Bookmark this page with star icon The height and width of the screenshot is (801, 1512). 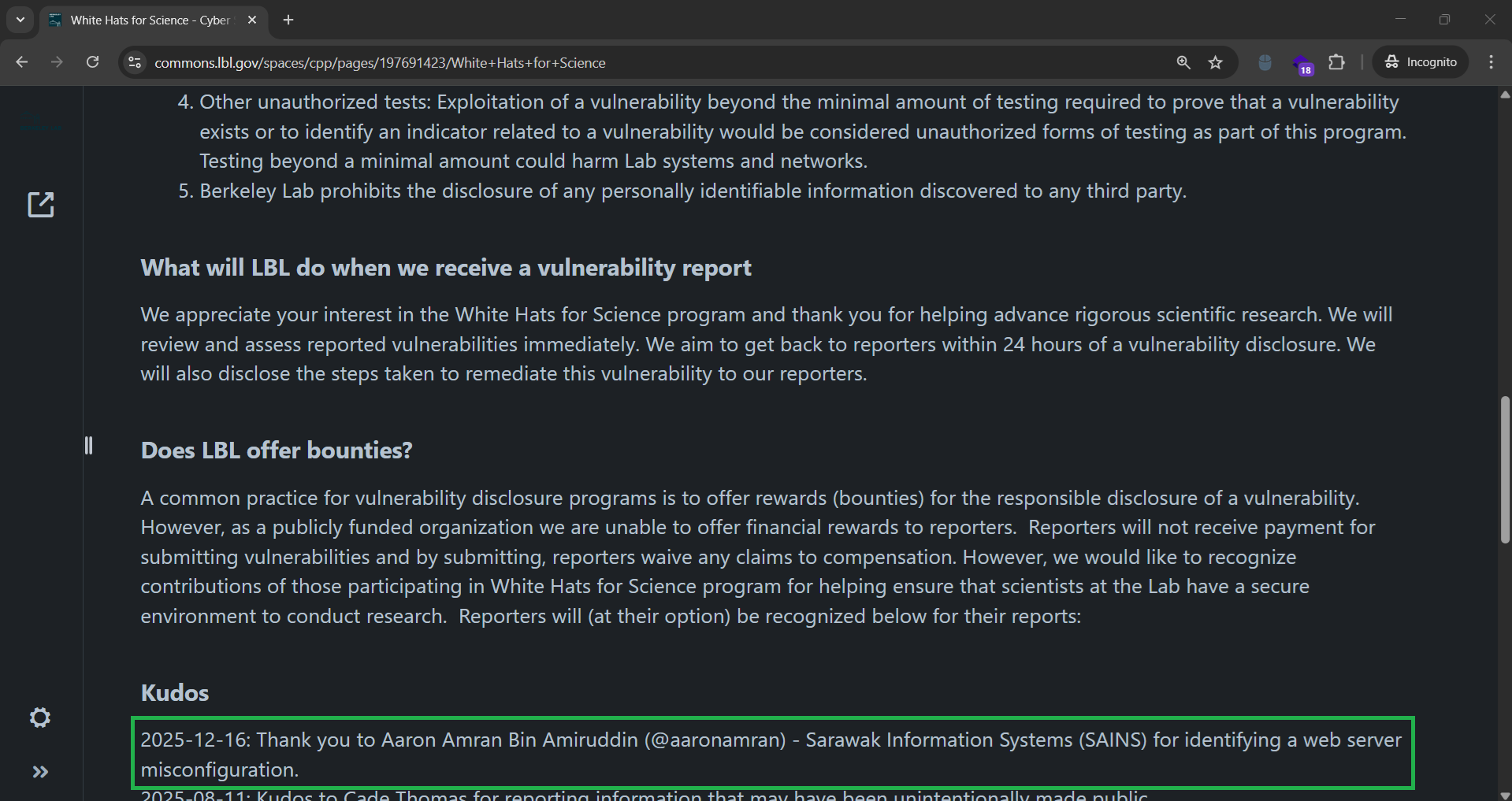[1216, 62]
